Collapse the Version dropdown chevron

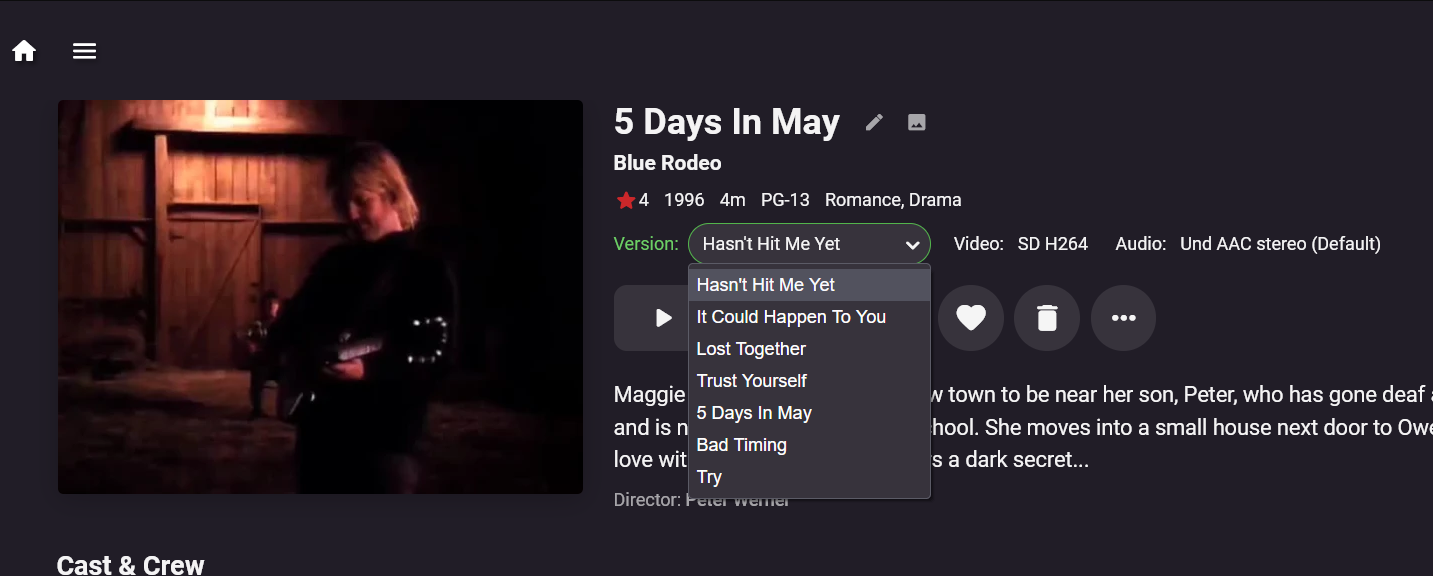912,245
